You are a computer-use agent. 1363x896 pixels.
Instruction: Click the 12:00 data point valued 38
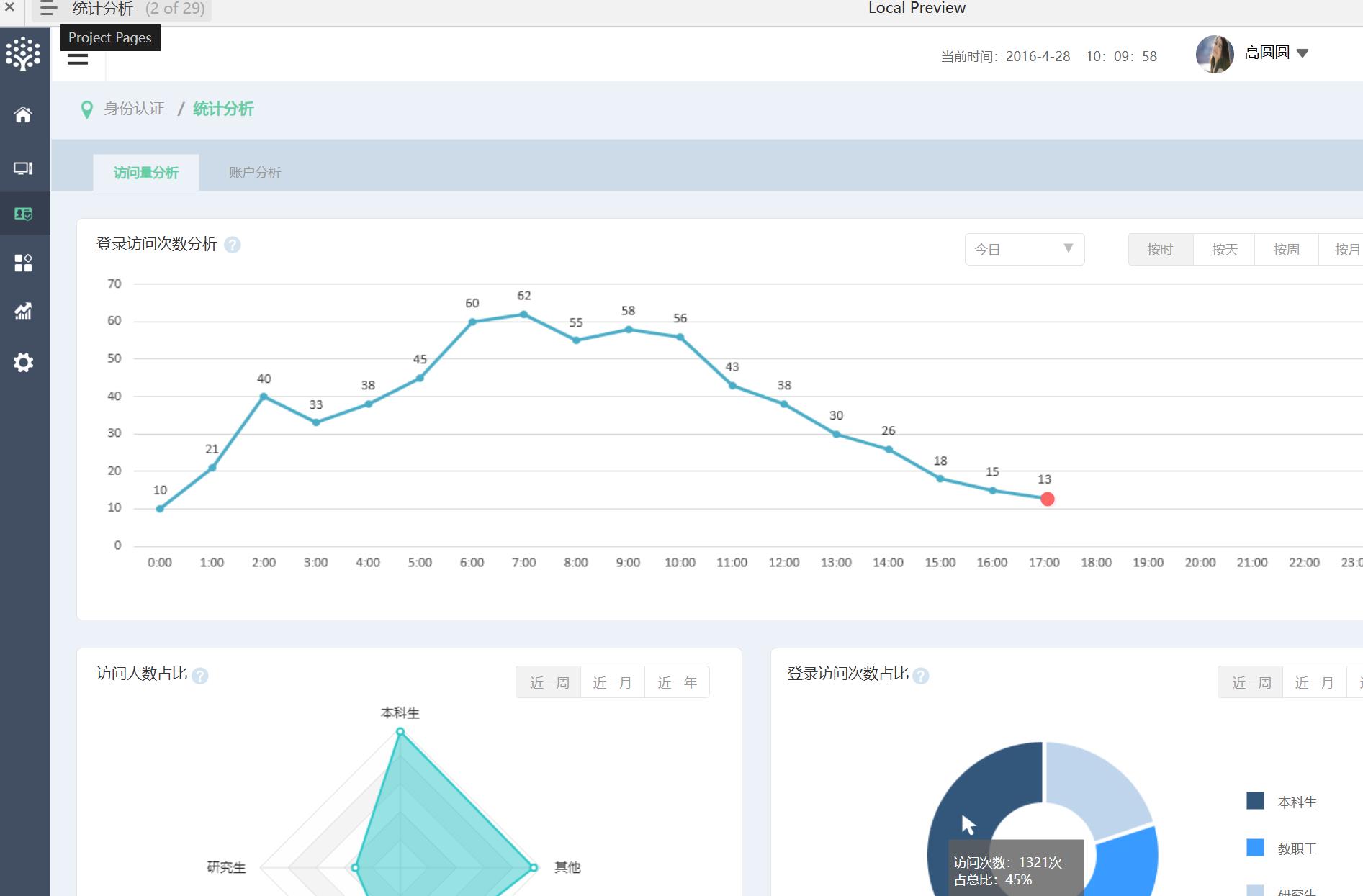click(x=784, y=404)
